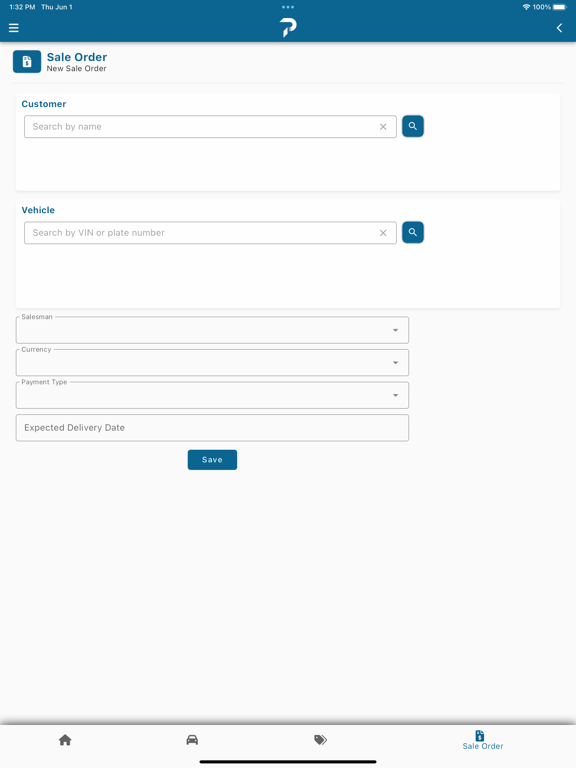Expand the Currency dropdown
Viewport: 576px width, 768px height.
(213, 362)
